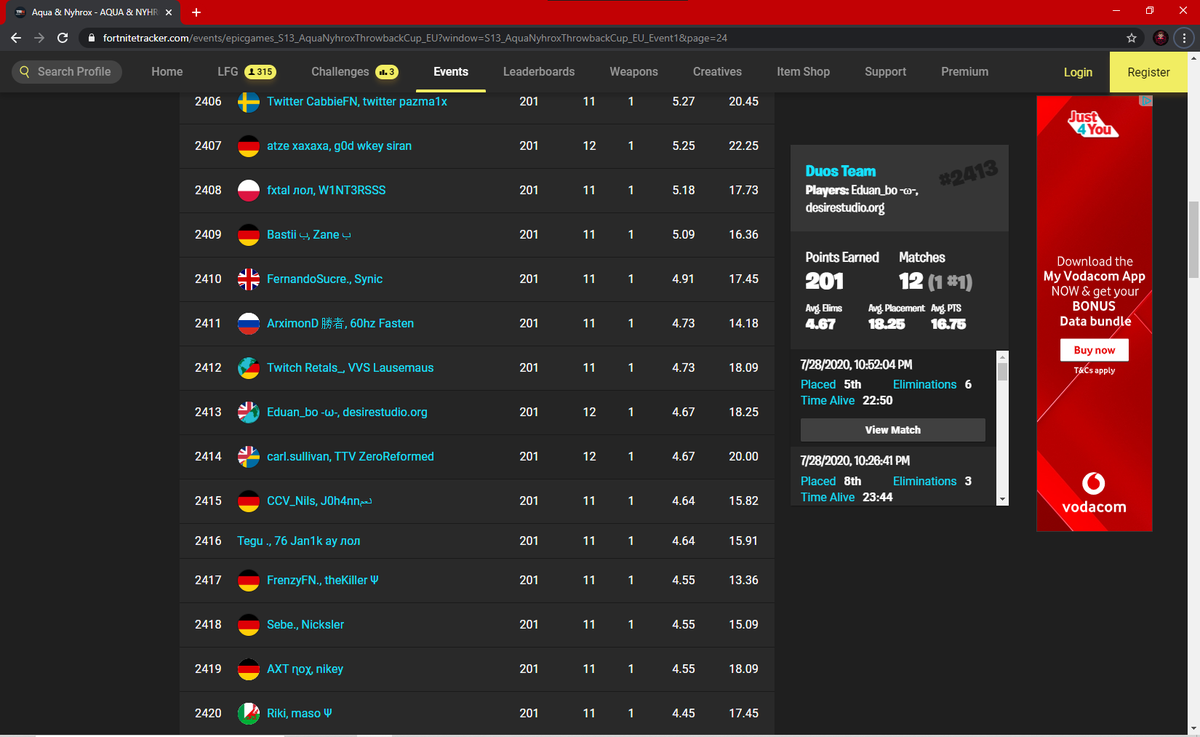
Task: Open team Twitch Retals_, VVS Lausemaus
Action: [x=350, y=368]
